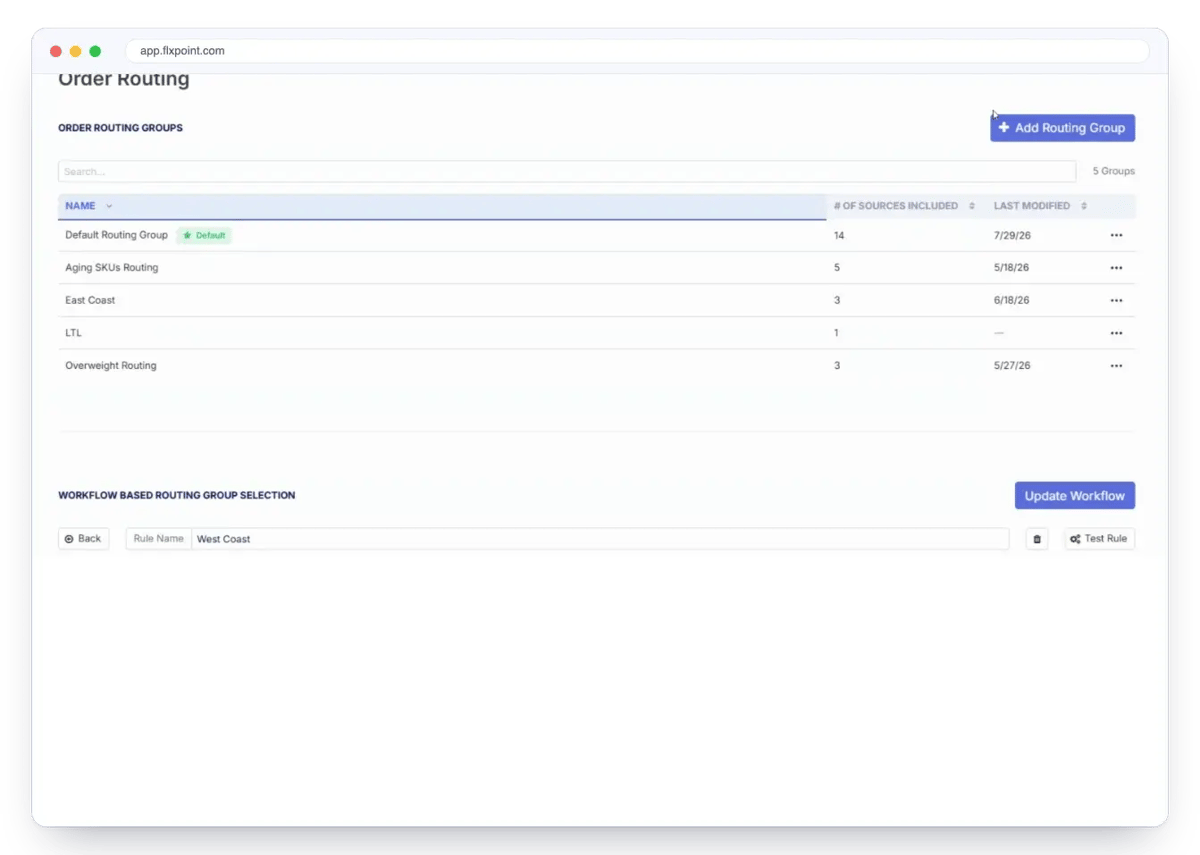The width and height of the screenshot is (1200, 855).
Task: Open options menu for Aging SKUs Routing
Action: [x=1116, y=268]
